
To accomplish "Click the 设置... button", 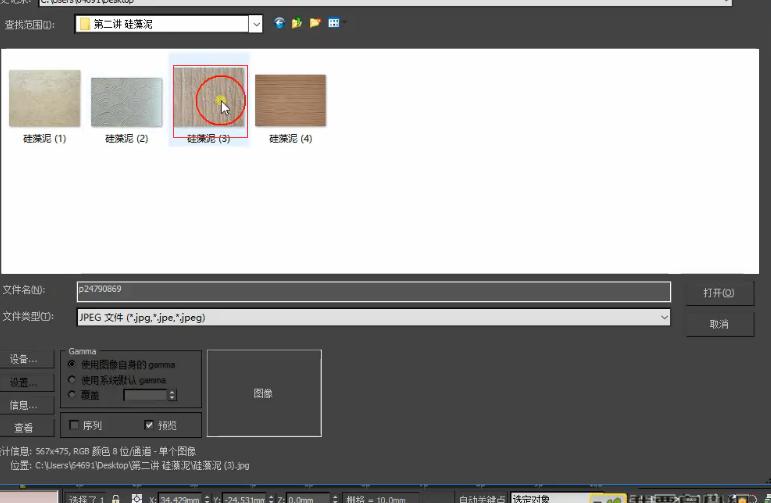I will click(26, 382).
